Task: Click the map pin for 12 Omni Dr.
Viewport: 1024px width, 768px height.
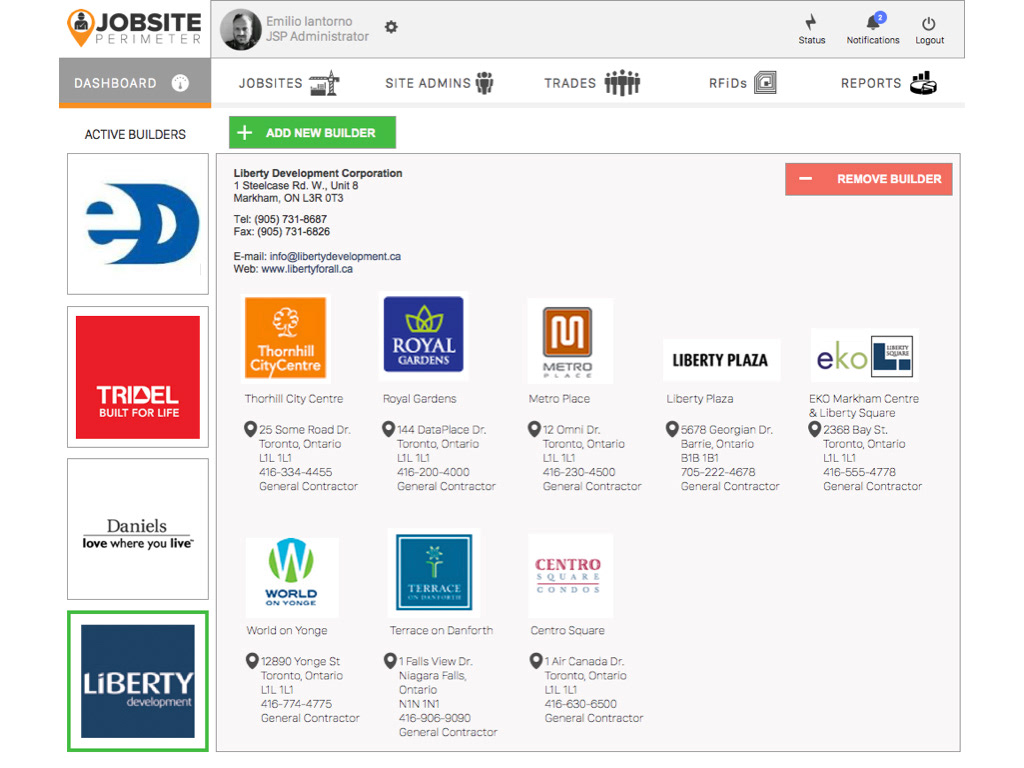Action: [x=534, y=429]
